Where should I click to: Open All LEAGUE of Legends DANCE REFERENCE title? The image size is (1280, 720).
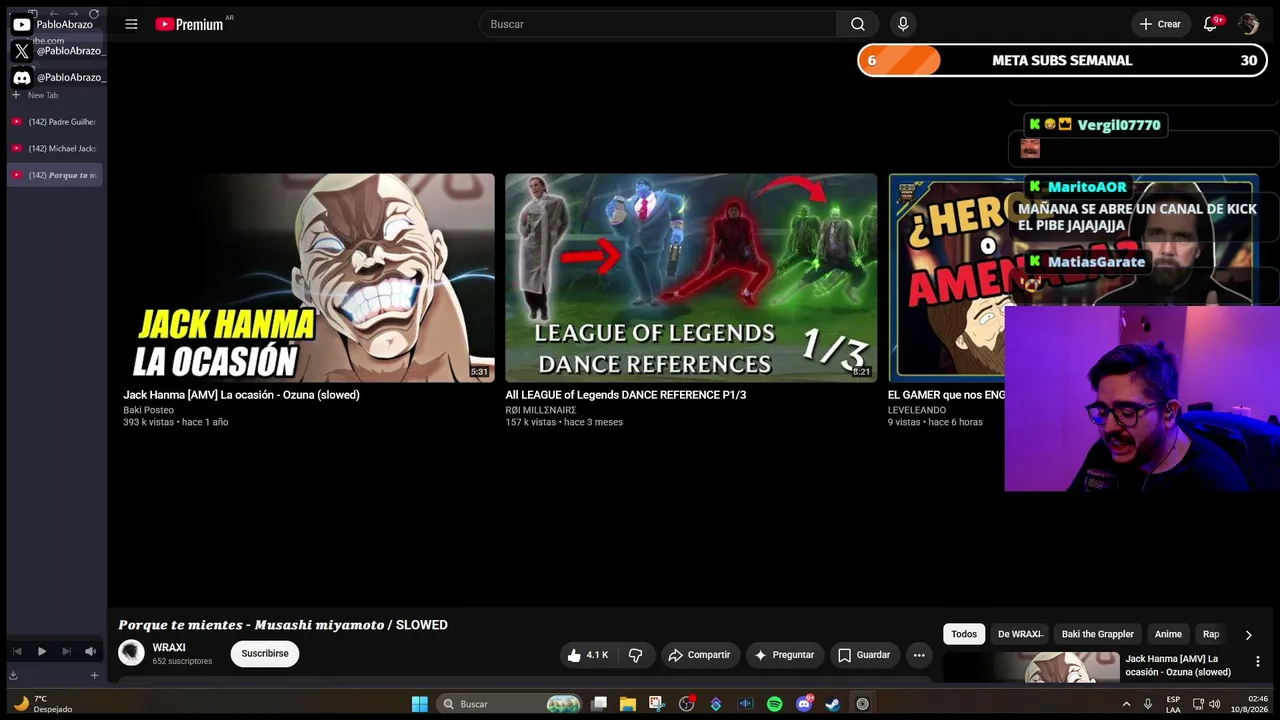point(625,395)
